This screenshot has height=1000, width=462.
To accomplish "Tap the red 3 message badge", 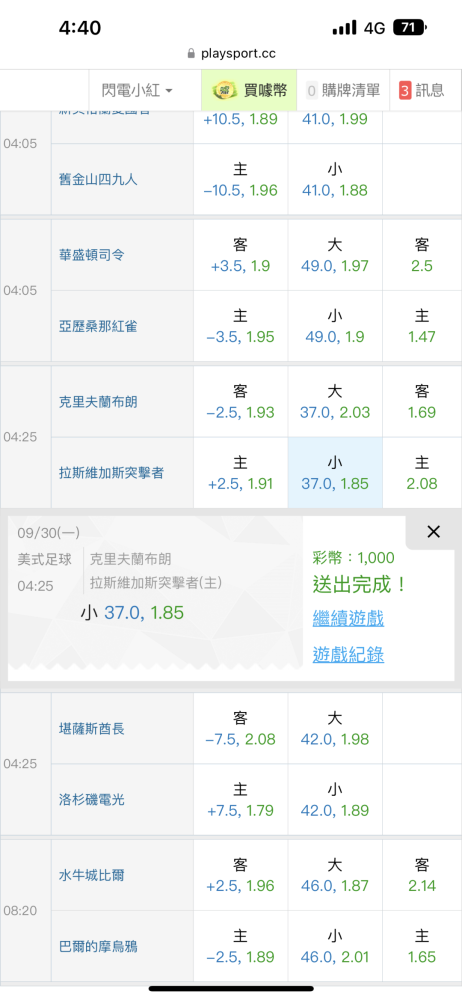I will click(405, 91).
